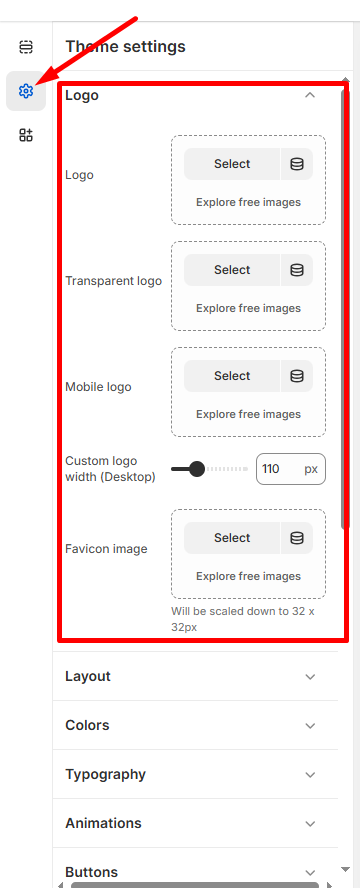Select an image for Favicon image
The width and height of the screenshot is (360, 888).
pos(232,538)
